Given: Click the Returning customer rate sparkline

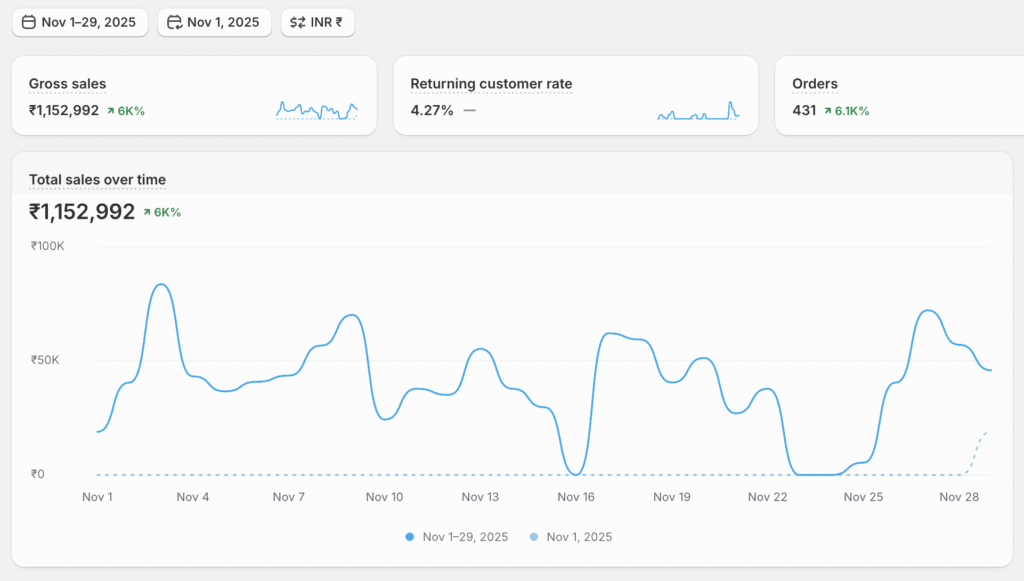Looking at the screenshot, I should 698,111.
